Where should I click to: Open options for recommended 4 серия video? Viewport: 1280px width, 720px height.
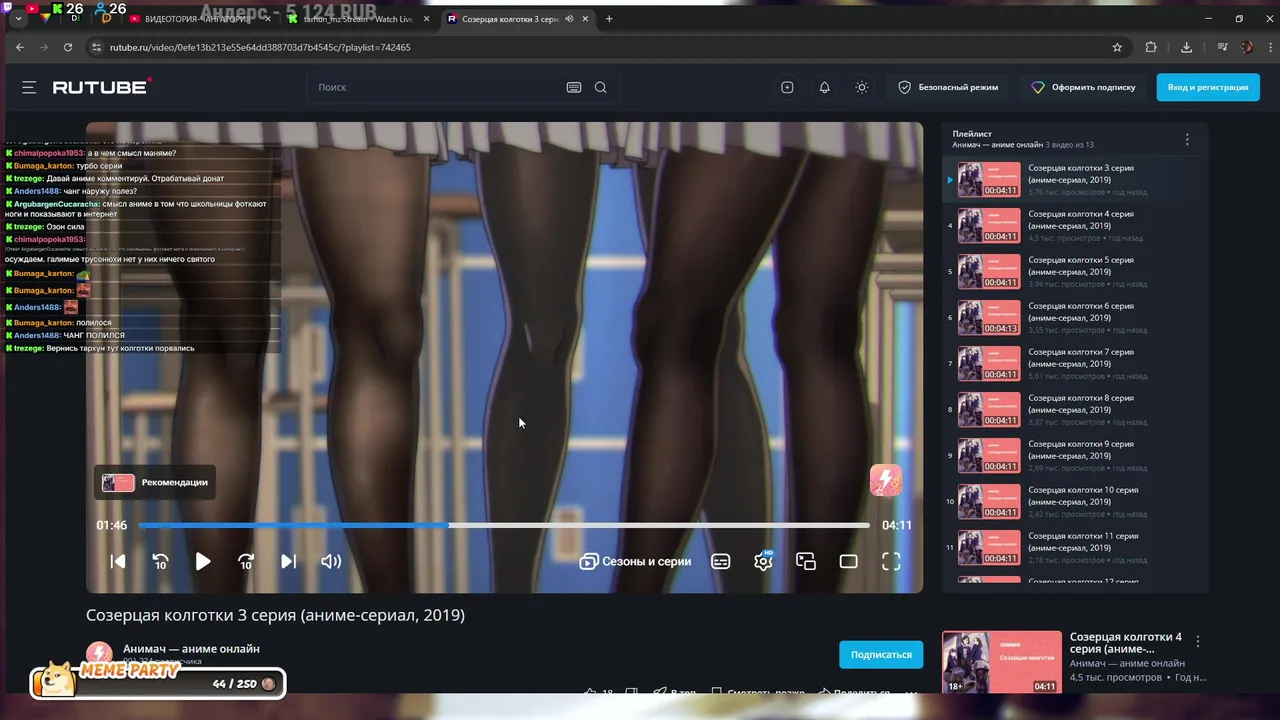[x=1198, y=641]
